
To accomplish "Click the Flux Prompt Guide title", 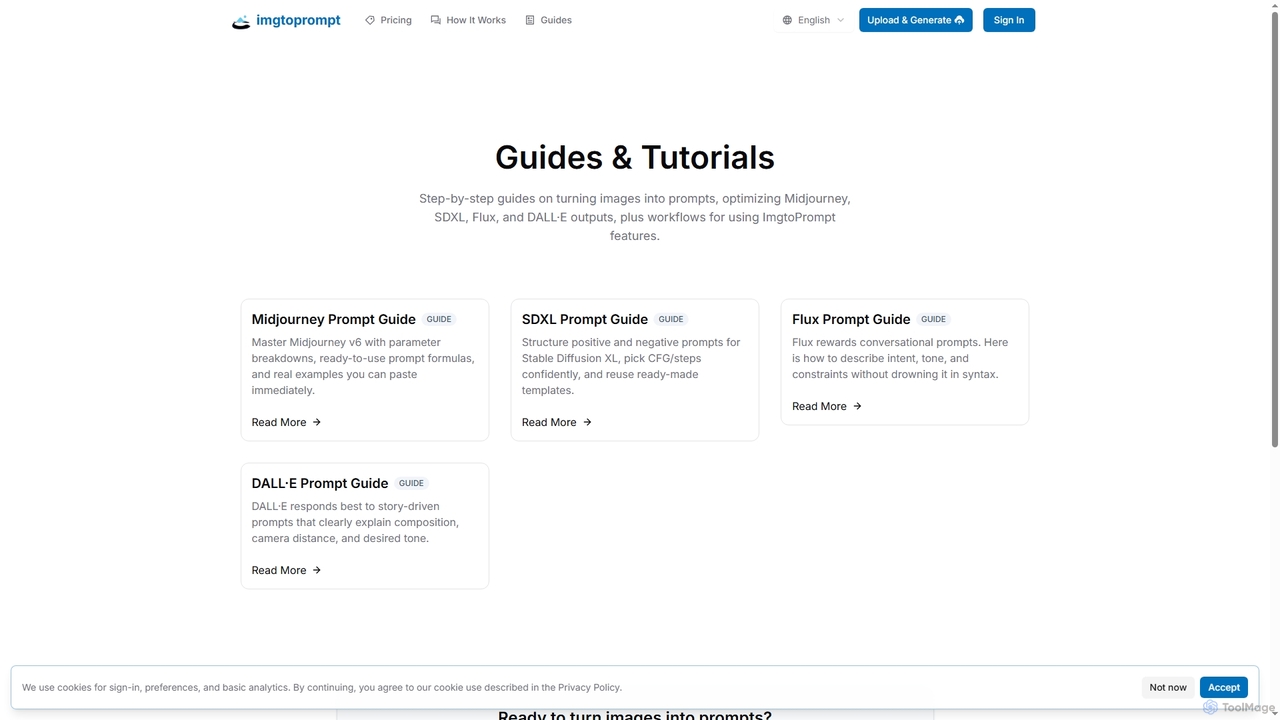I will tap(851, 319).
